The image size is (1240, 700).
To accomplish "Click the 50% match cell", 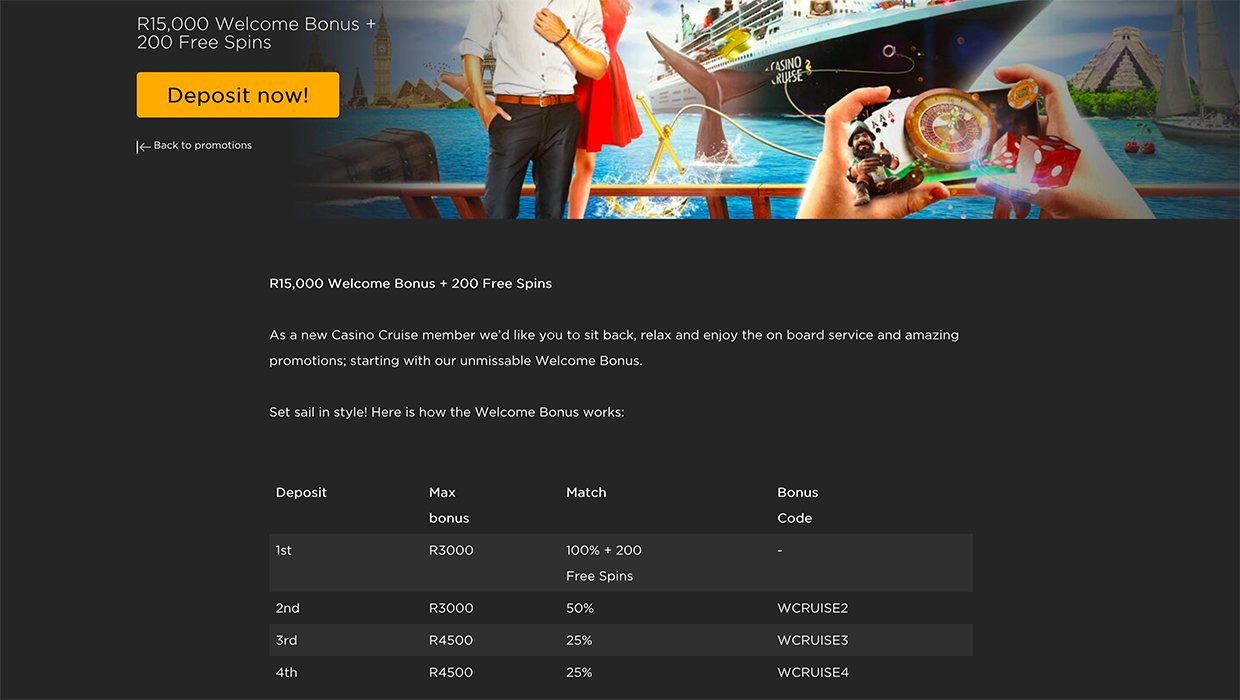I will tap(580, 609).
